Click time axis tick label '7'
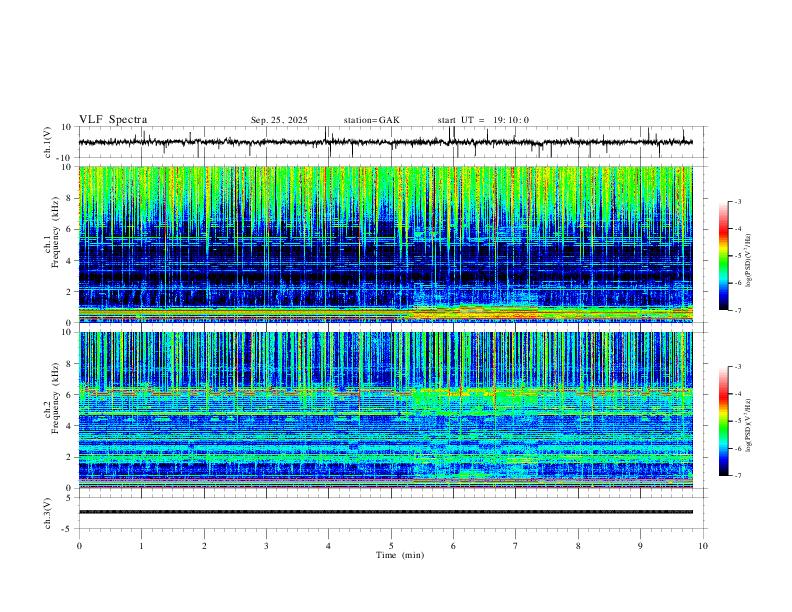Image resolution: width=792 pixels, height=612 pixels. [x=516, y=546]
